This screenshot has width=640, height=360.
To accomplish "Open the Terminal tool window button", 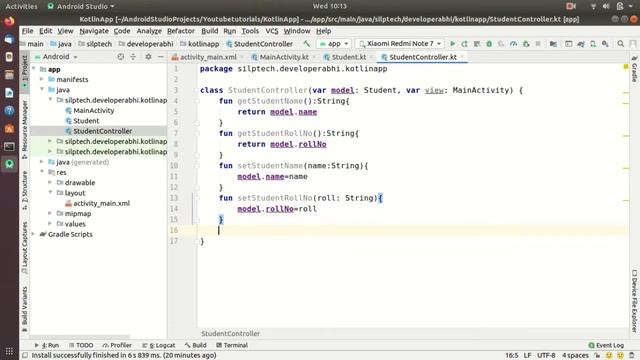I will pyautogui.click(x=232, y=345).
